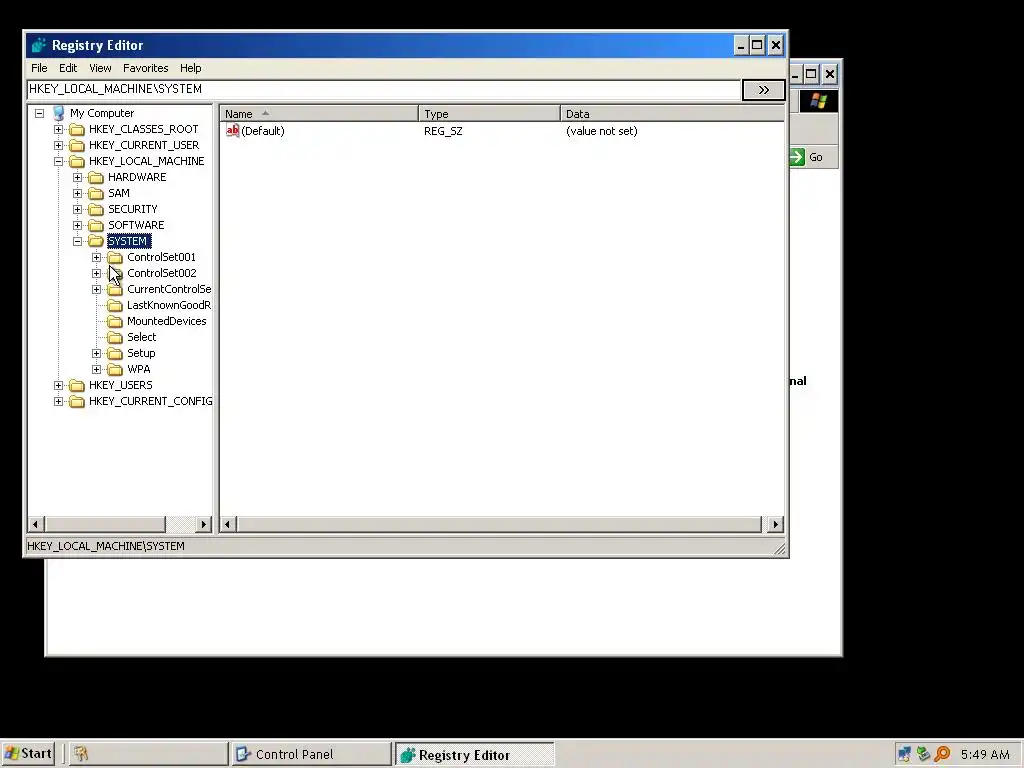Select the CurrentControlSet key

(x=168, y=289)
